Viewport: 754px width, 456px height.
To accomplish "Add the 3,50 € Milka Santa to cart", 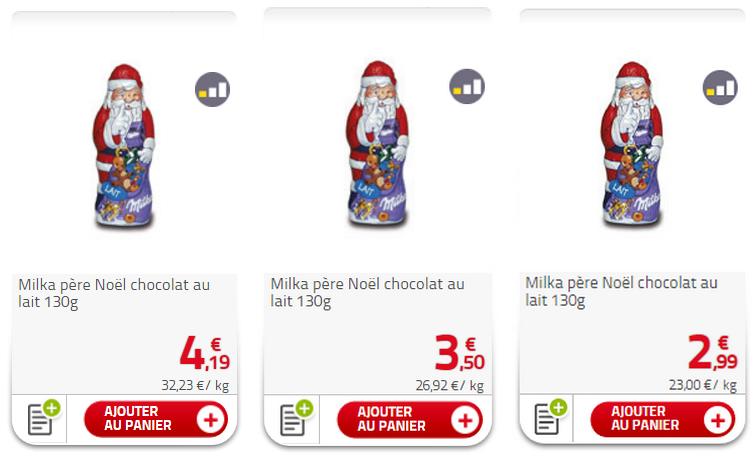I will 410,419.
